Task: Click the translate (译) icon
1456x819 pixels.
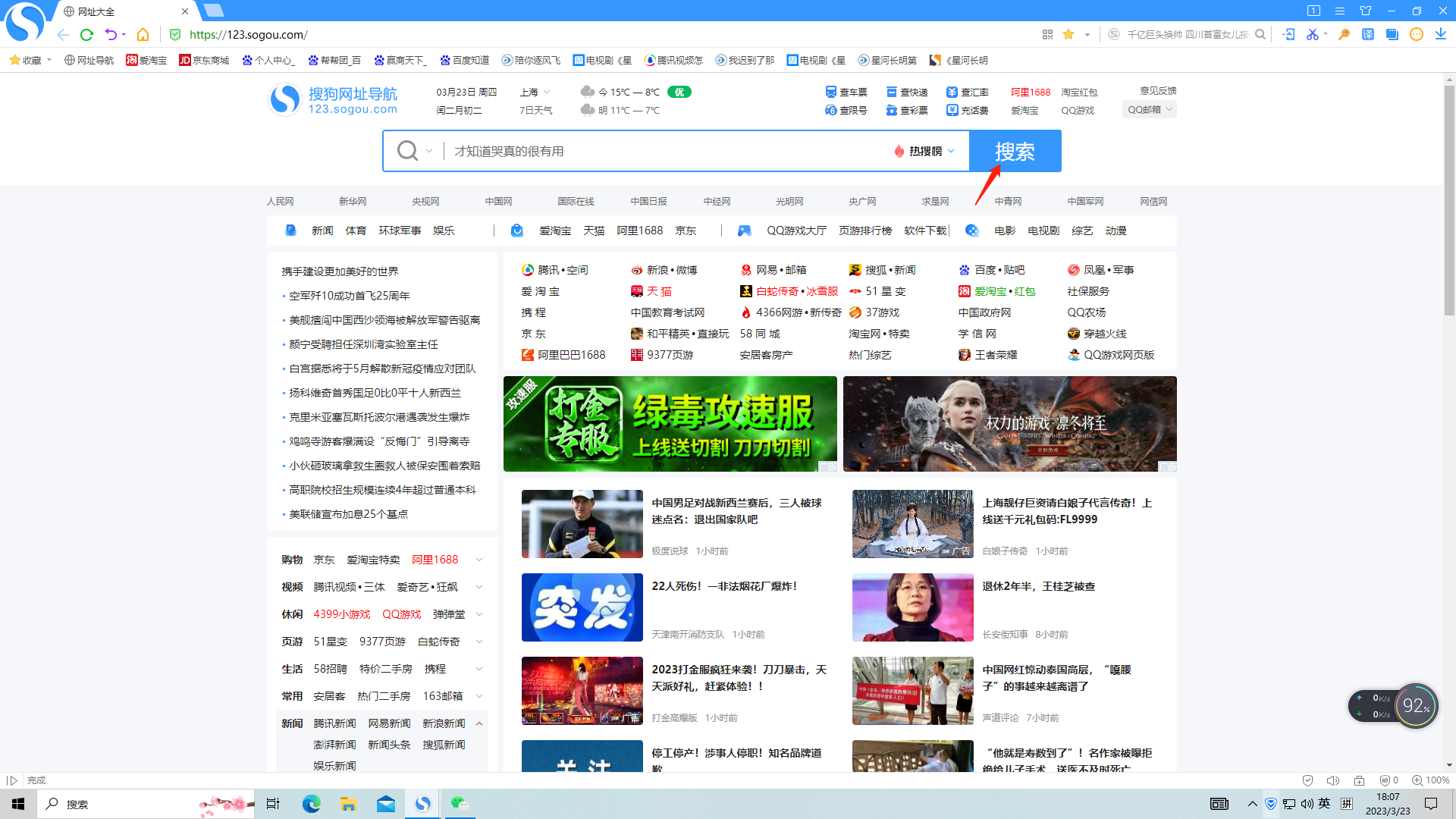Action: tap(1368, 34)
